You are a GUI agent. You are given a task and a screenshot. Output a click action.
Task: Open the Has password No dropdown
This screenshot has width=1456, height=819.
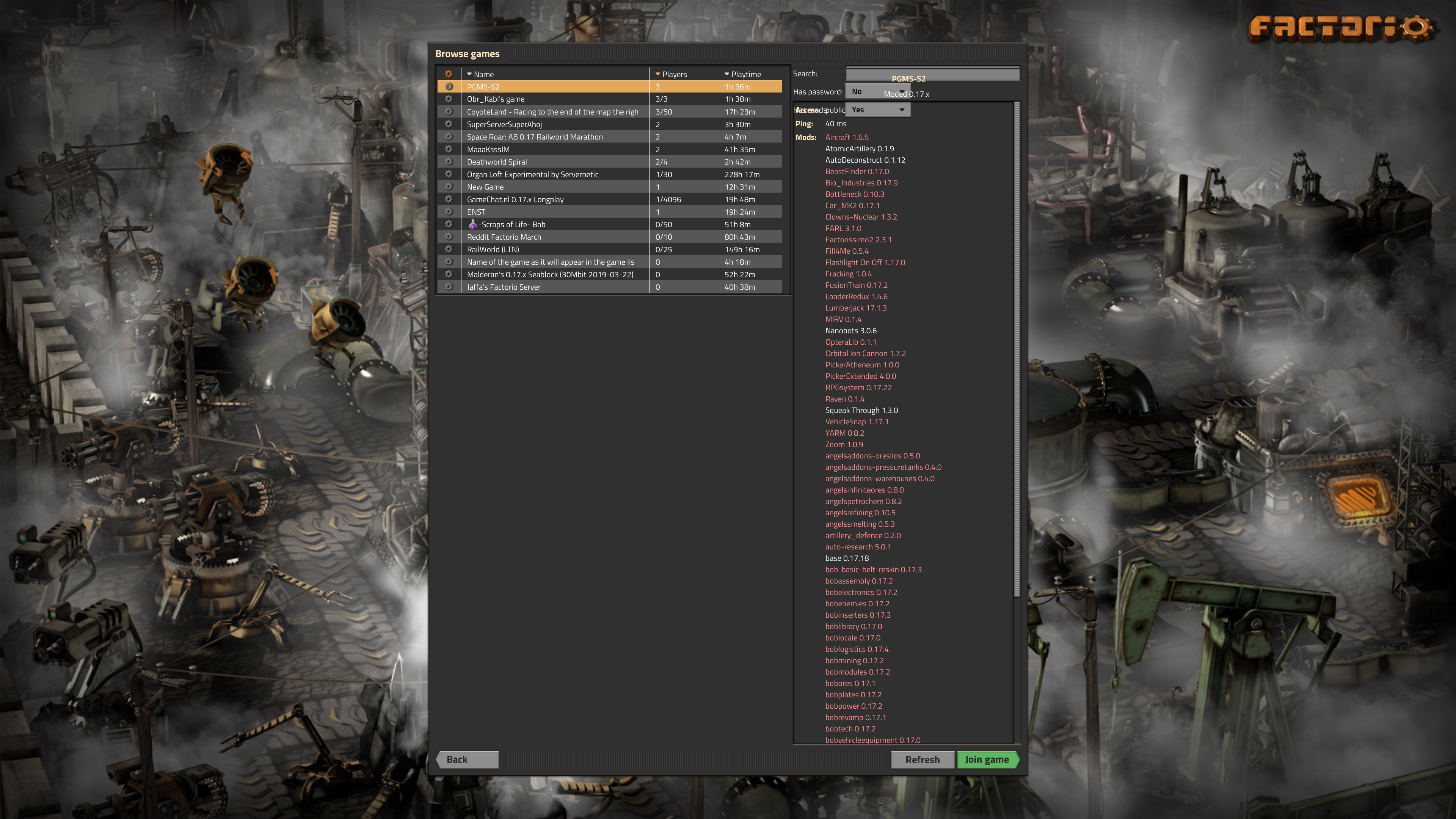tap(877, 91)
